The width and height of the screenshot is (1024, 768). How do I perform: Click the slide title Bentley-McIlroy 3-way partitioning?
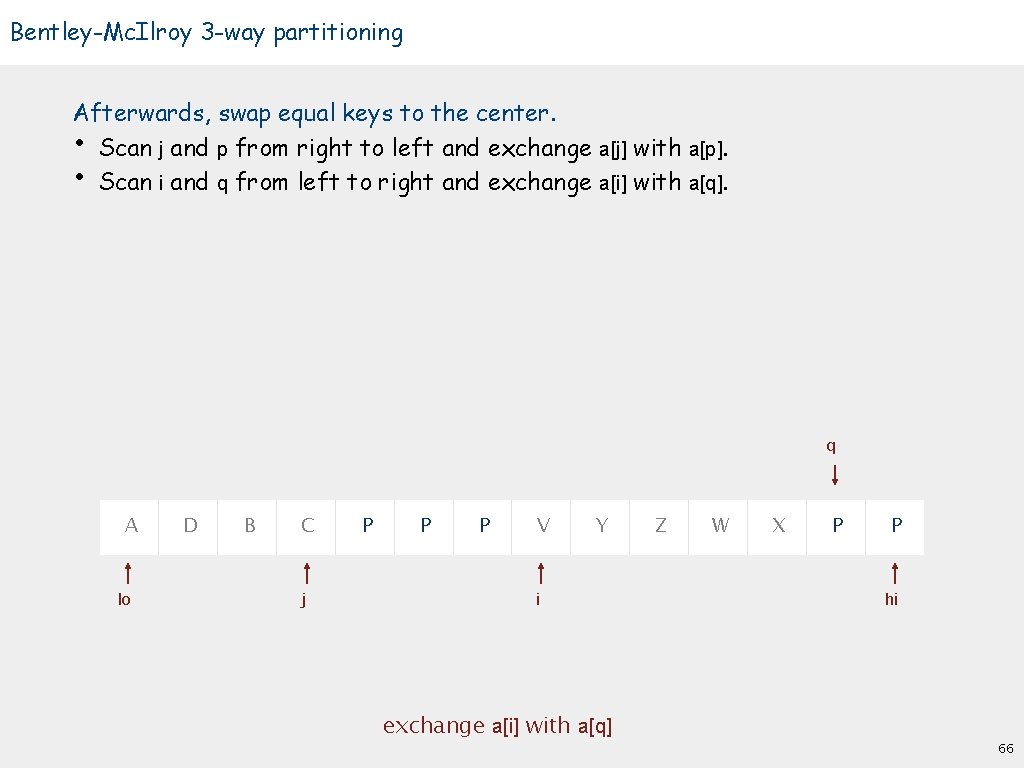[x=206, y=33]
